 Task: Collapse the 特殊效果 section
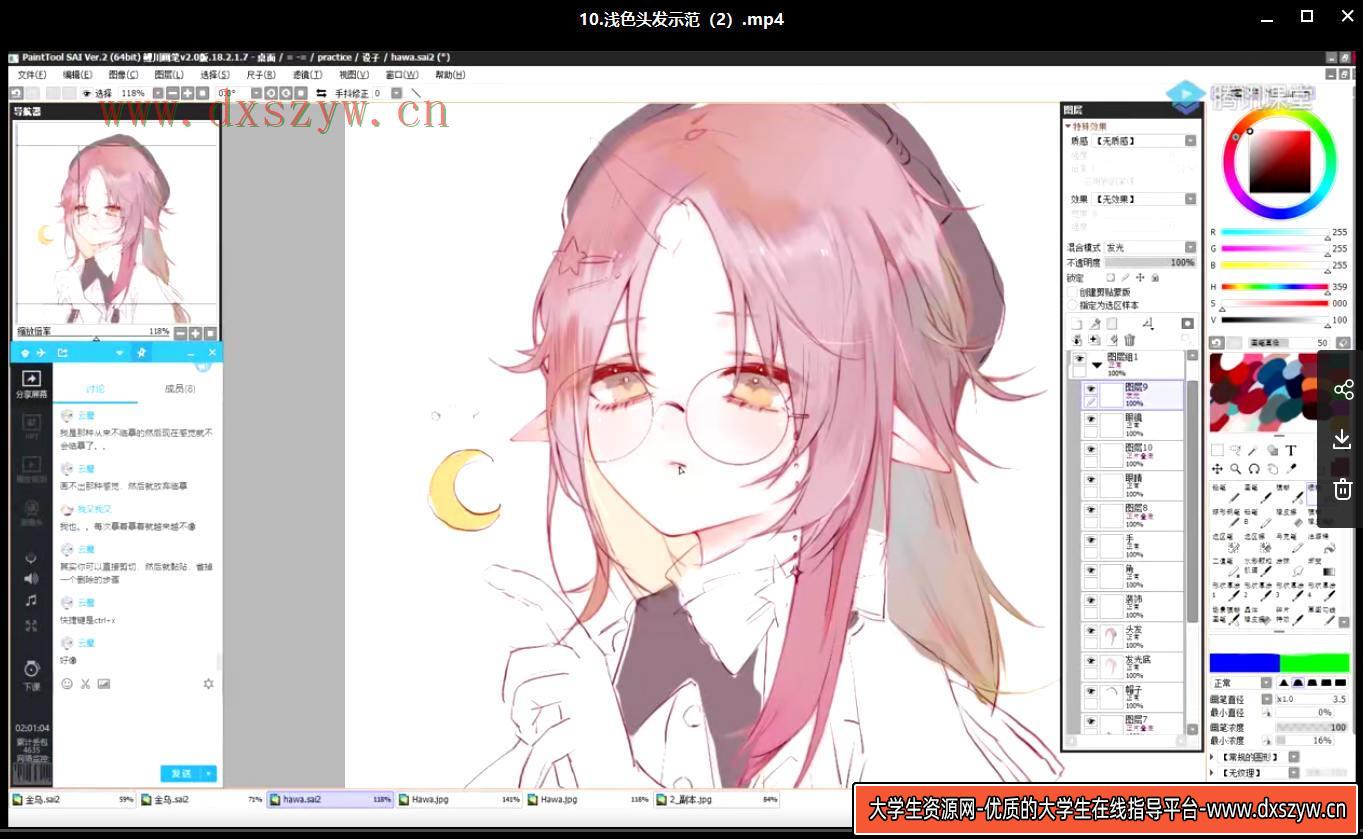coord(1068,127)
